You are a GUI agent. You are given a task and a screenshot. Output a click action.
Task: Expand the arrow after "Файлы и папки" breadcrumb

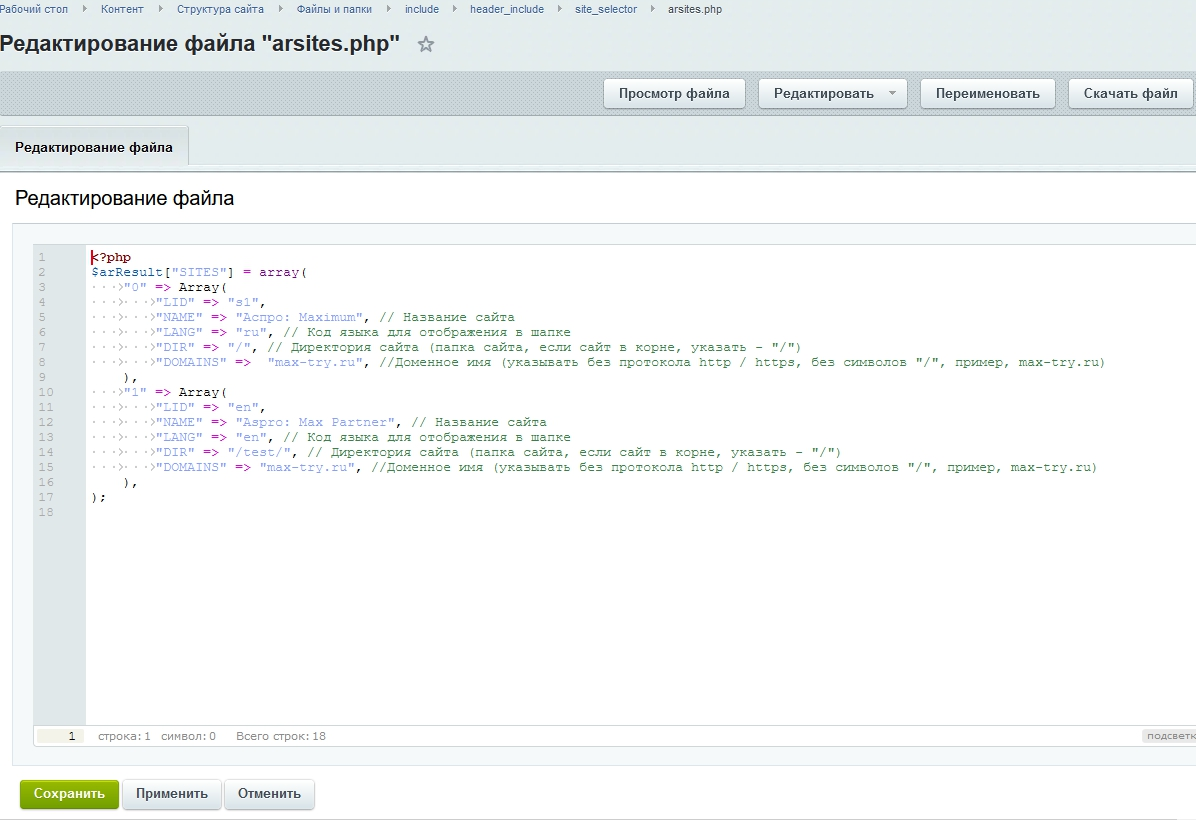point(388,9)
